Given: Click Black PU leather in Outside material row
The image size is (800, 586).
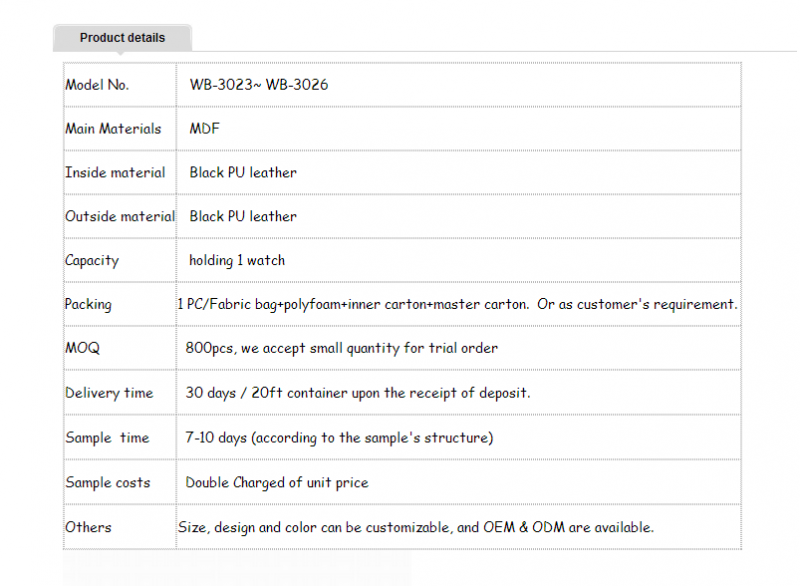Looking at the screenshot, I should (243, 216).
